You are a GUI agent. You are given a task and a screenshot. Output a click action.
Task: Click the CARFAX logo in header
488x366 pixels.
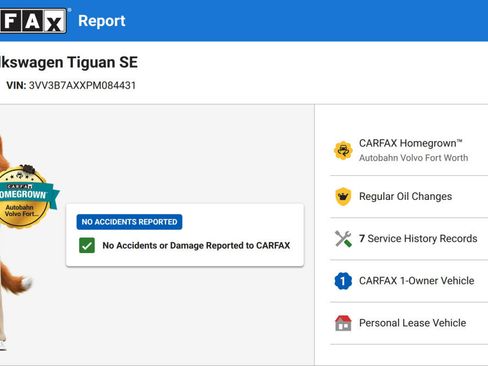pos(33,21)
